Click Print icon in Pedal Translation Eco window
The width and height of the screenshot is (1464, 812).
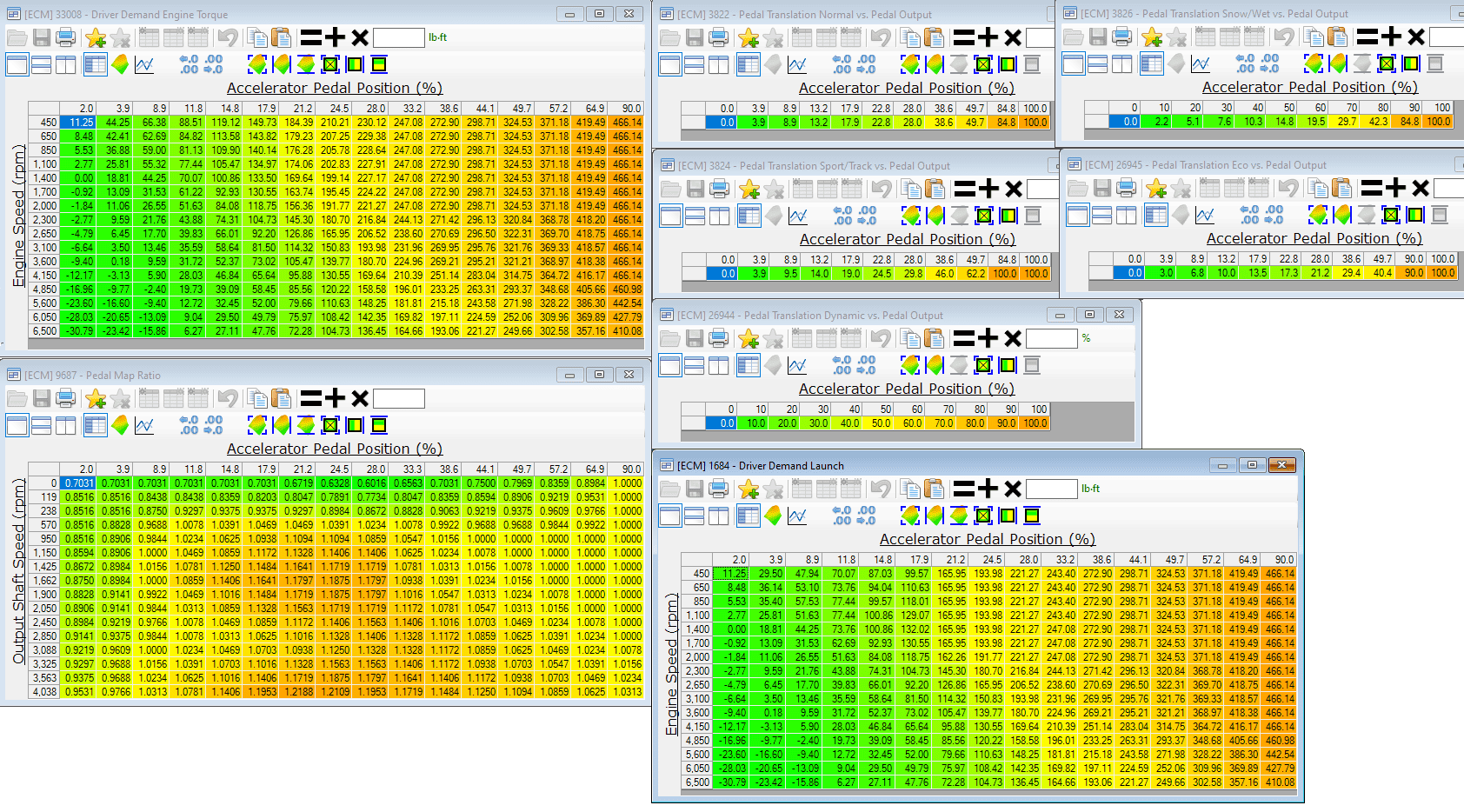pos(1126,188)
